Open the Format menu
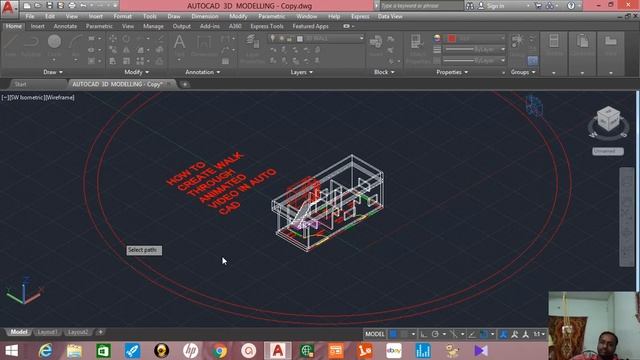This screenshot has width=640, height=360. pos(122,16)
